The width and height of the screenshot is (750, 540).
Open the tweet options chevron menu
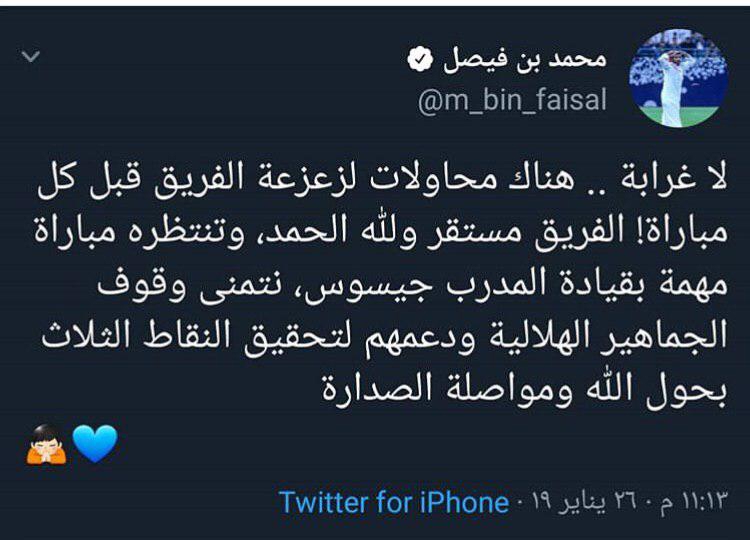coord(31,56)
